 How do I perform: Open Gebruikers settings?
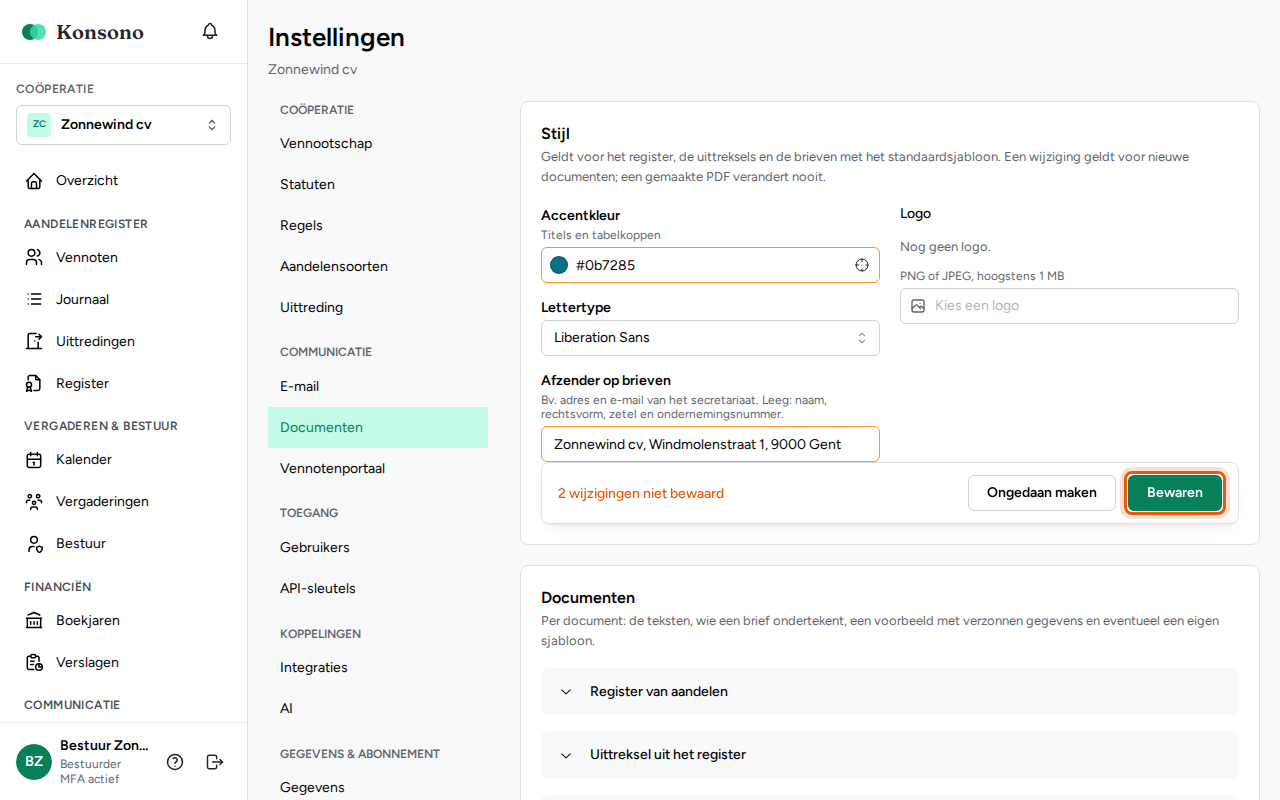point(378,548)
